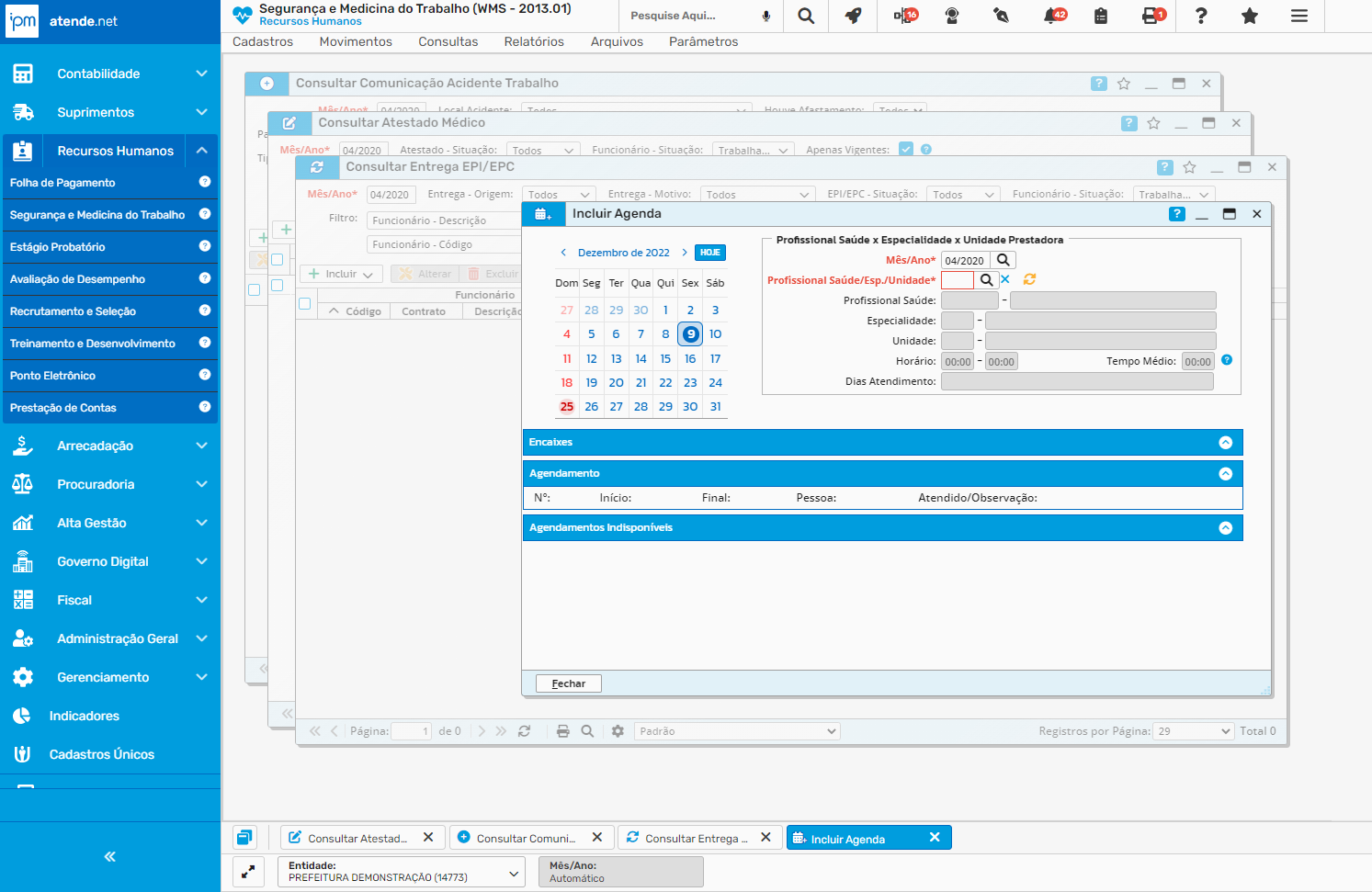Open the rocket shortcuts icon
This screenshot has width=1372, height=892.
854,16
